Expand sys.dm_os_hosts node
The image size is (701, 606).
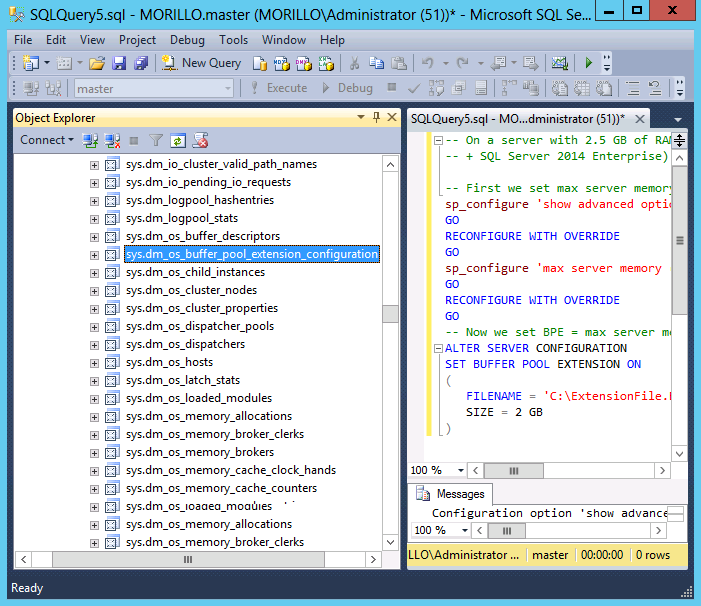[x=94, y=363]
